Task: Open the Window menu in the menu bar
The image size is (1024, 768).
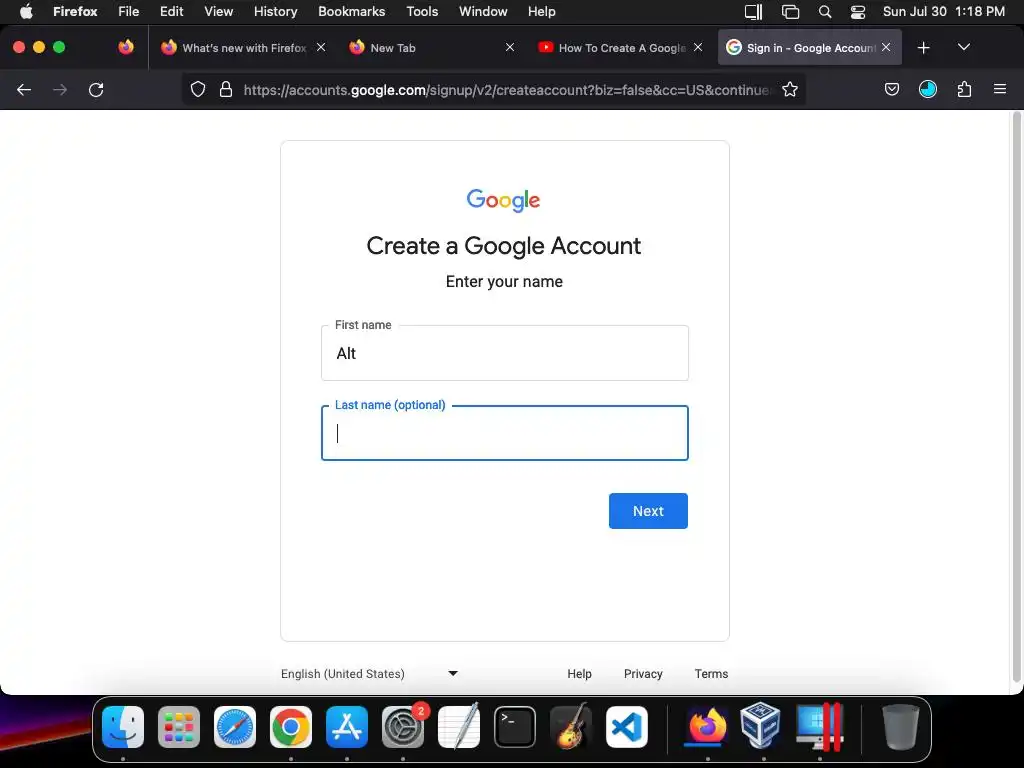Action: [483, 11]
